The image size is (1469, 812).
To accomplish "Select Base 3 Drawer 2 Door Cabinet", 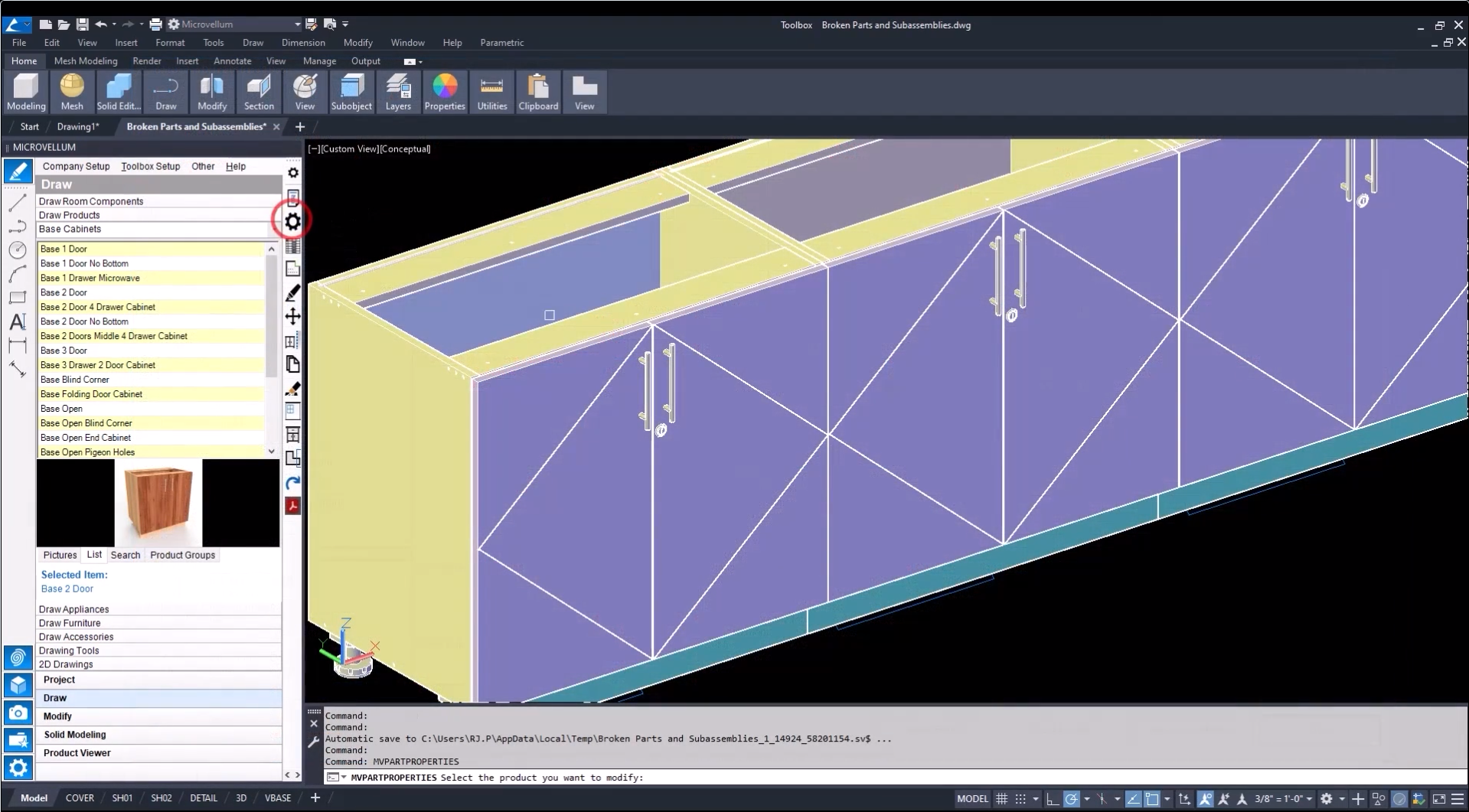I will tap(151, 365).
